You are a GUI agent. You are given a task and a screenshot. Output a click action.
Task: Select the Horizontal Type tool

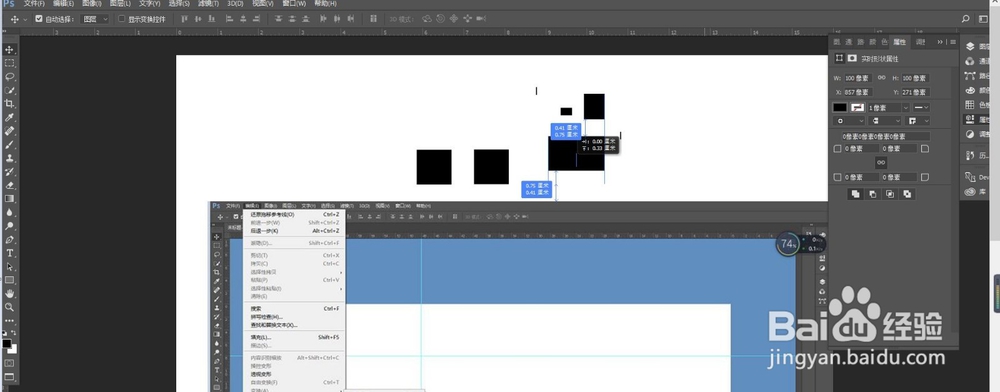coord(10,253)
